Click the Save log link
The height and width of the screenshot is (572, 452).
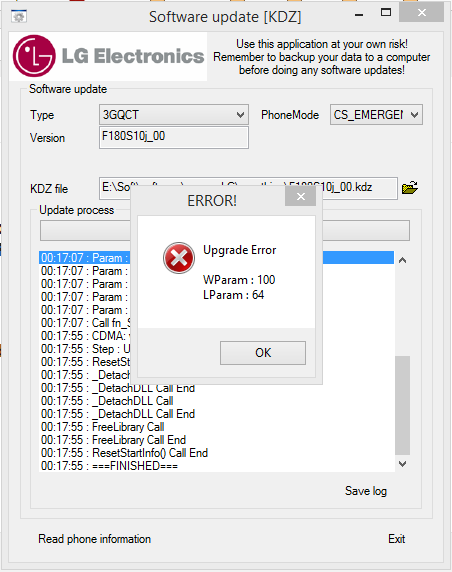pos(366,491)
